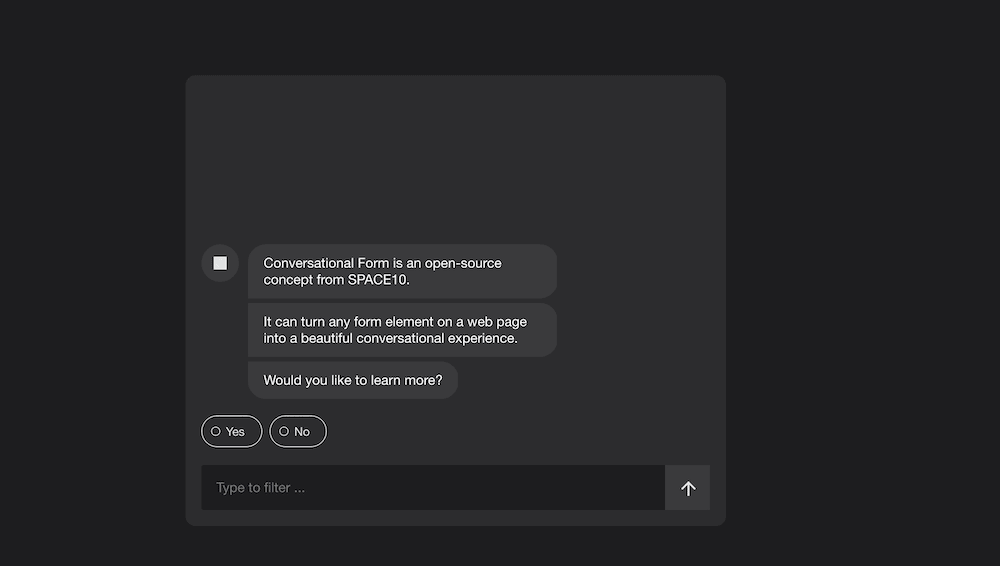Tick the circle indicator inside the No pill

point(284,431)
